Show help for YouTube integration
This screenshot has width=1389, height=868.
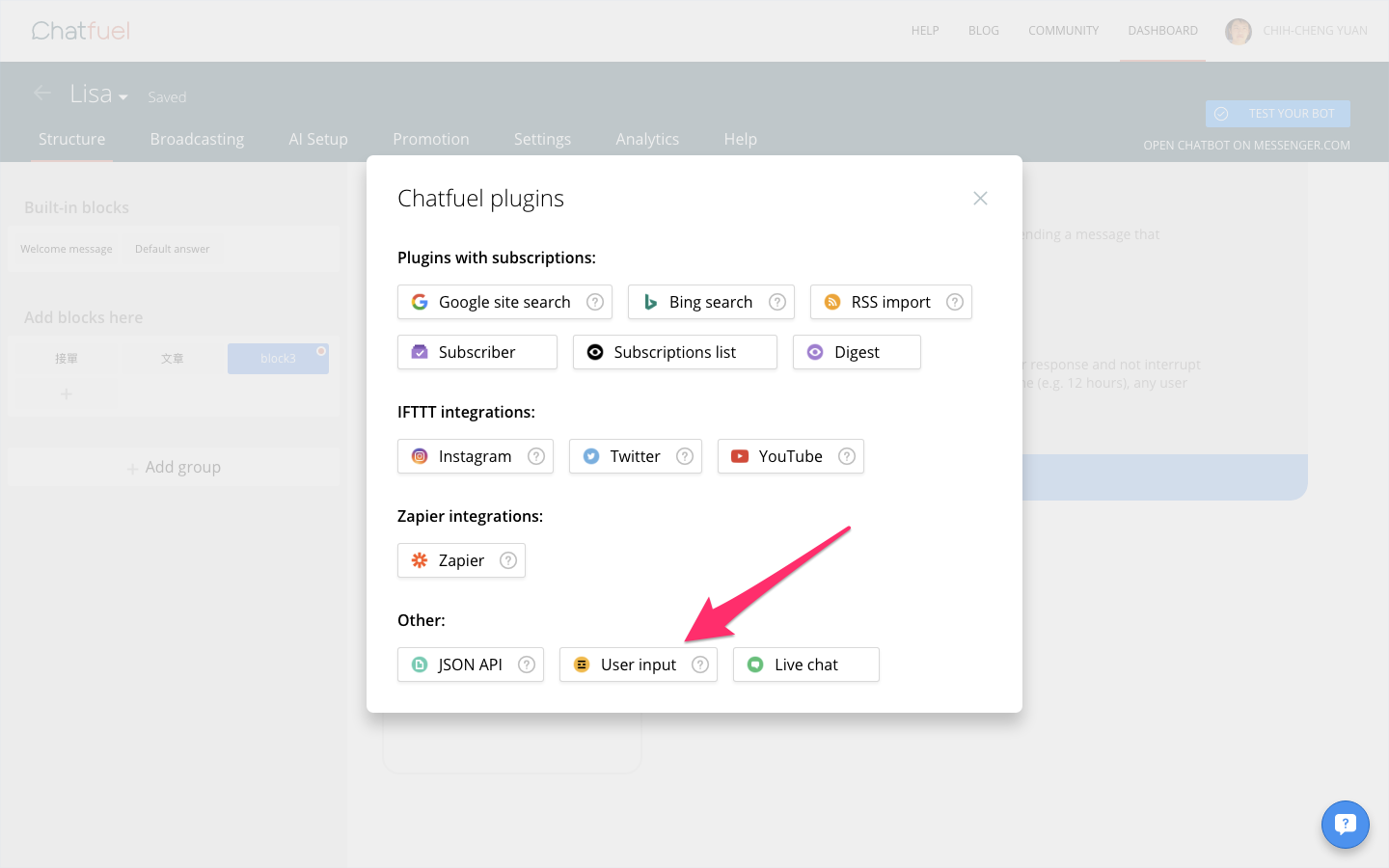tap(847, 456)
